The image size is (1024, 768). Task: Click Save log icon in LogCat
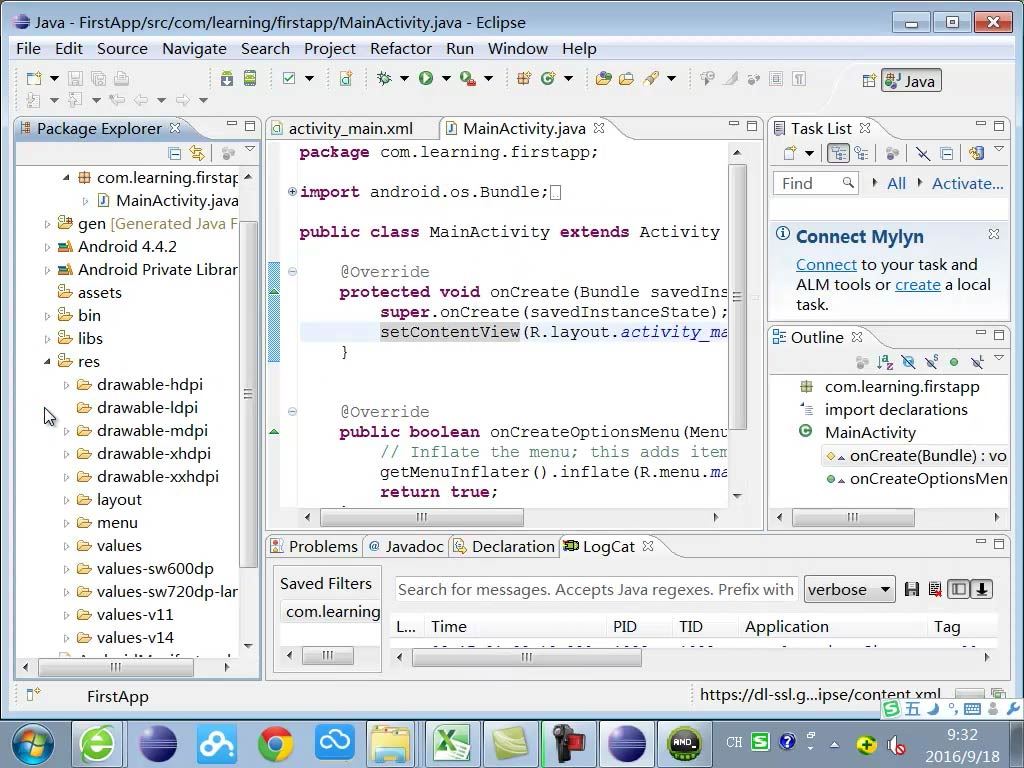coord(912,590)
